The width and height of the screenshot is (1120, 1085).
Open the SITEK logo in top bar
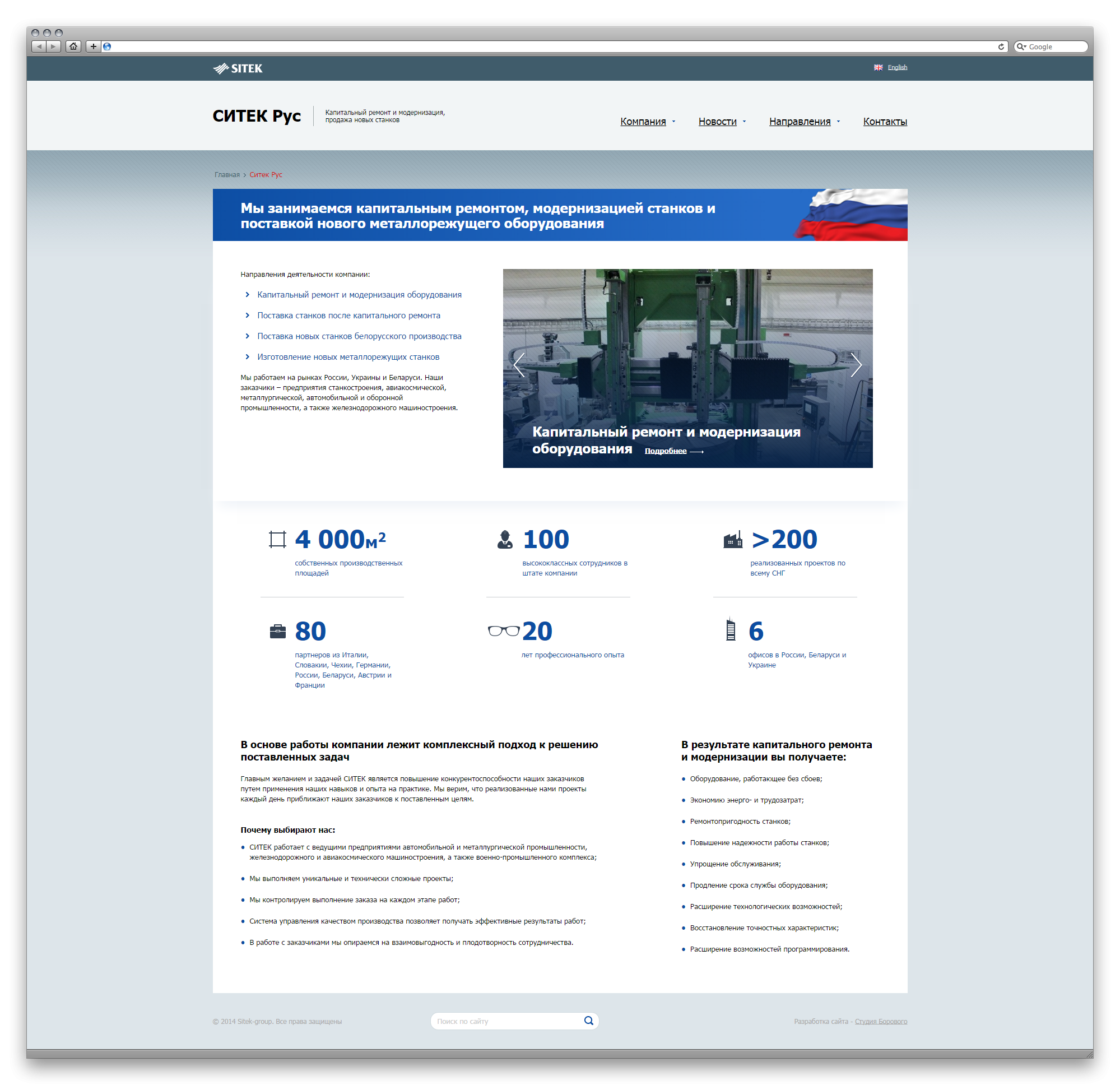[238, 68]
